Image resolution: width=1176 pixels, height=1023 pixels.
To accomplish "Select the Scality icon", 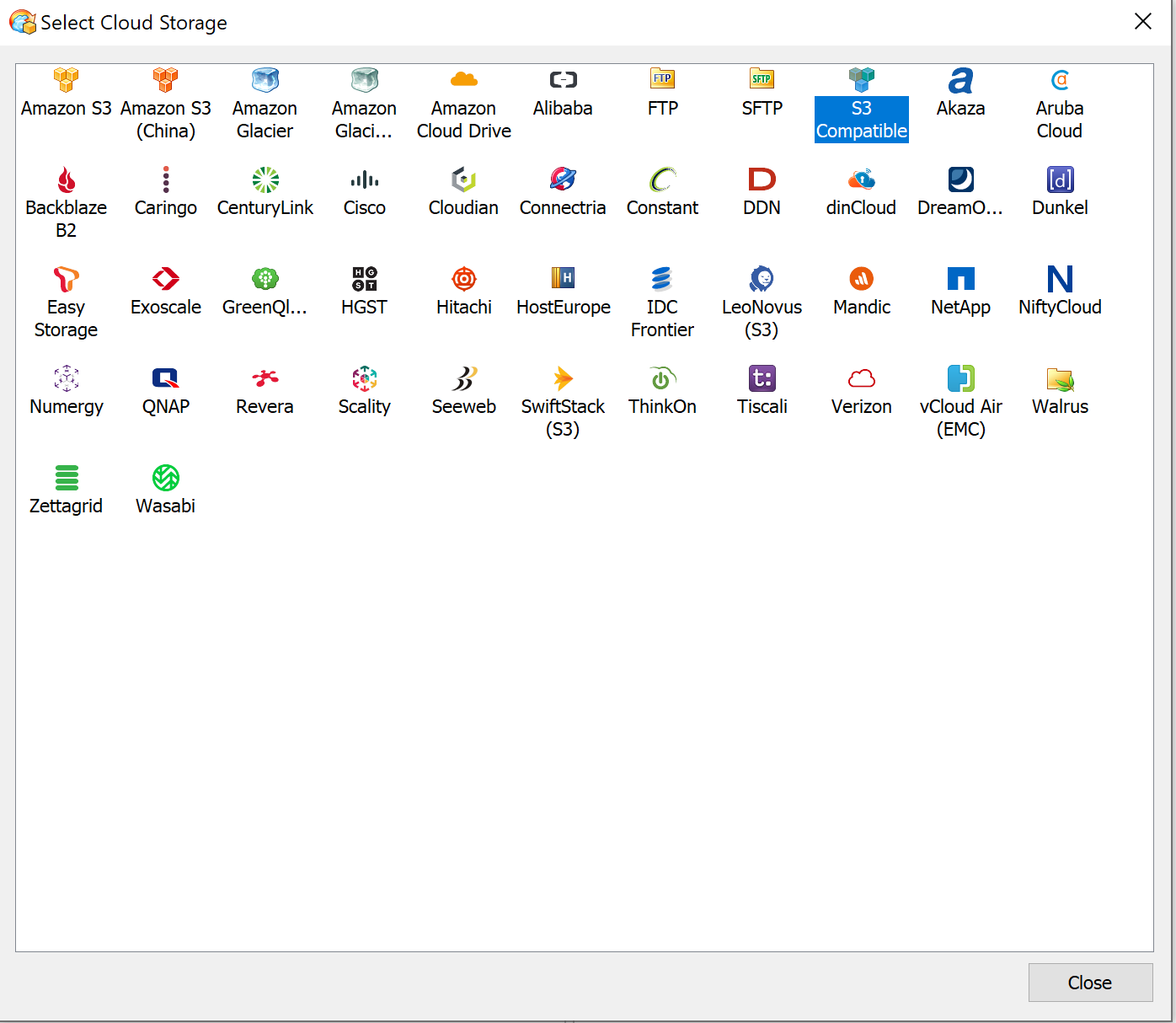I will pyautogui.click(x=364, y=378).
